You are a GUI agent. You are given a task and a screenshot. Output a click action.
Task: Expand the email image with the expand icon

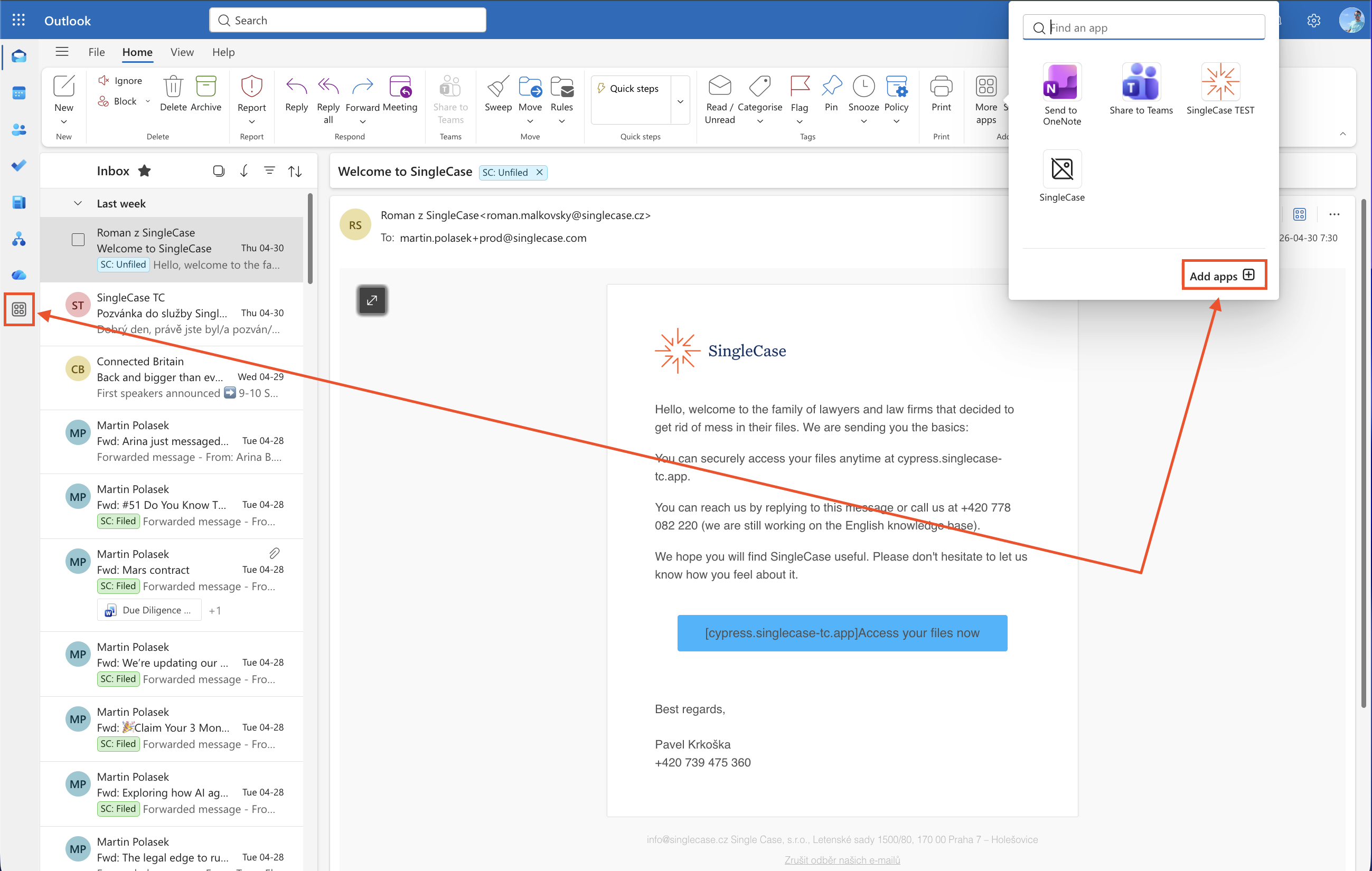click(372, 300)
